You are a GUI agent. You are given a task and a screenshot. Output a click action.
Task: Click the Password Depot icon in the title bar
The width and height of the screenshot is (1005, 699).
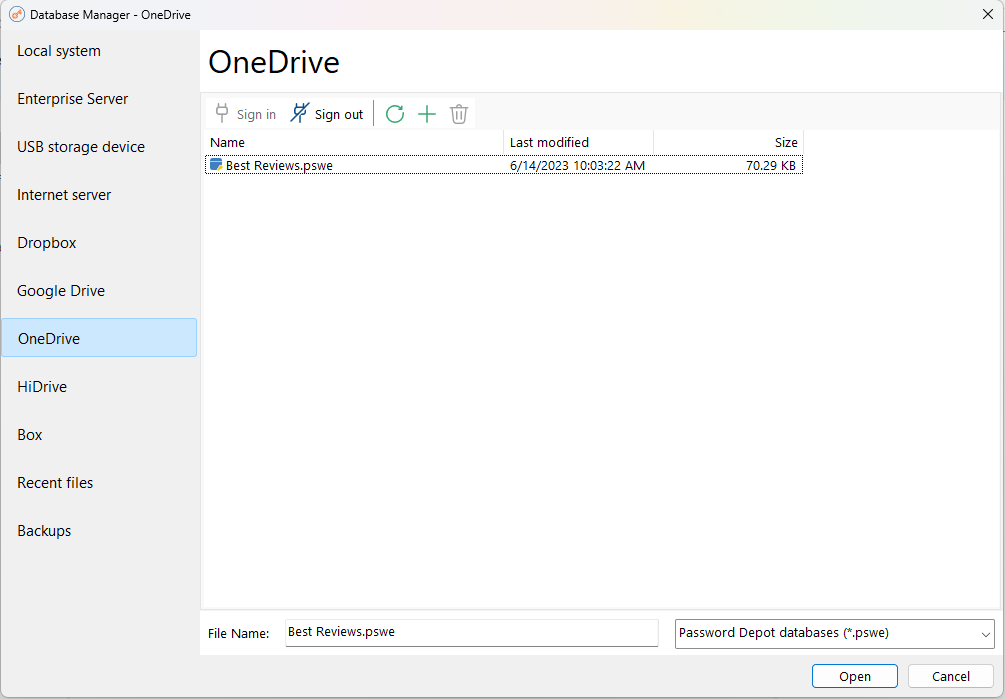pyautogui.click(x=15, y=14)
